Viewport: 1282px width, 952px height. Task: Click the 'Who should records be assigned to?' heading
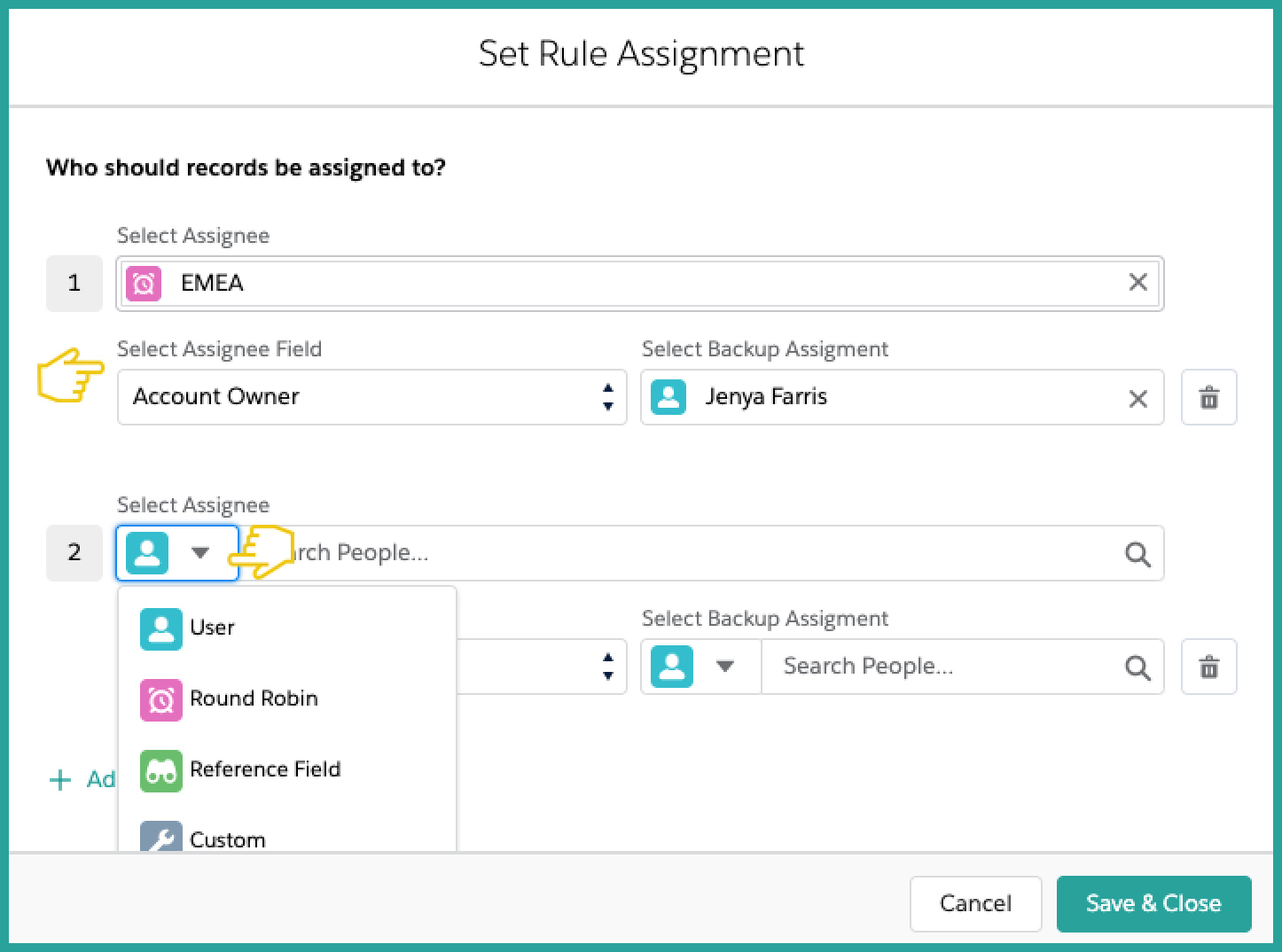246,168
